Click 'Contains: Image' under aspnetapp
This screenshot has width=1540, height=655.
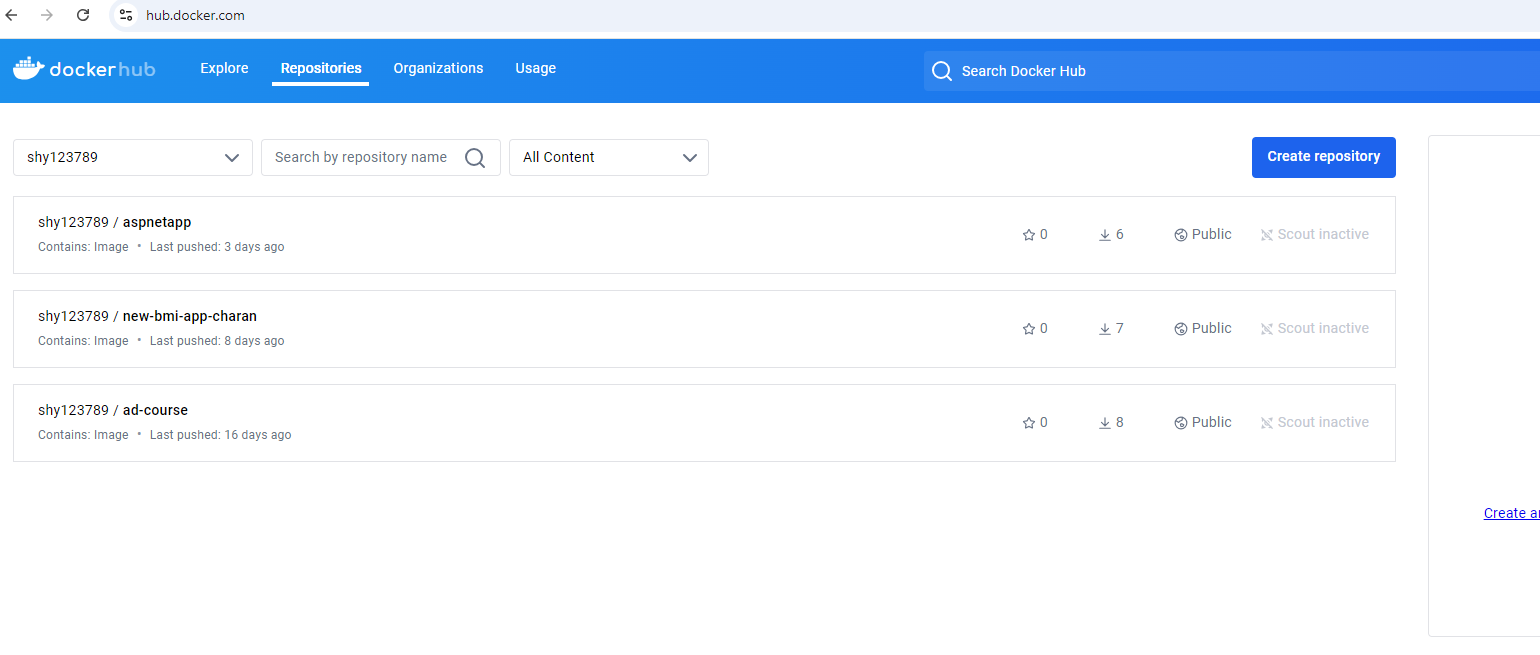(83, 247)
